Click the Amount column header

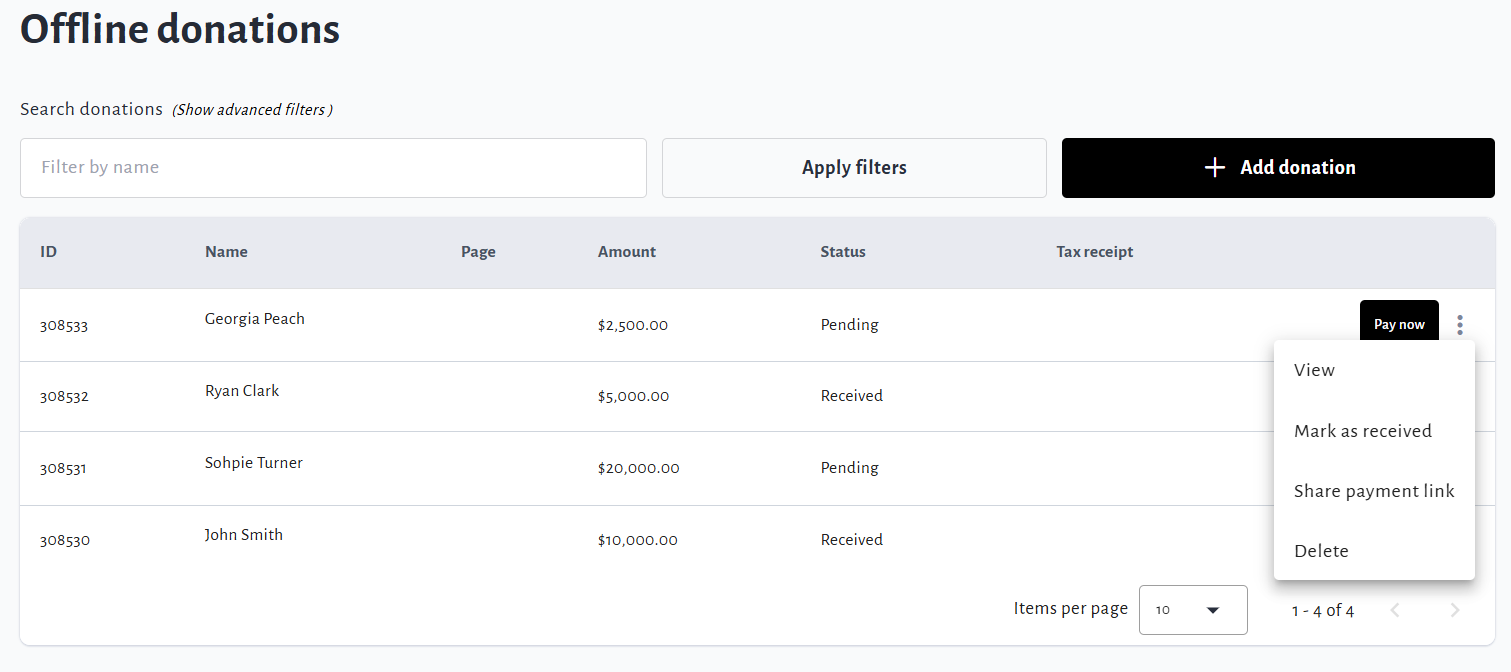(626, 252)
